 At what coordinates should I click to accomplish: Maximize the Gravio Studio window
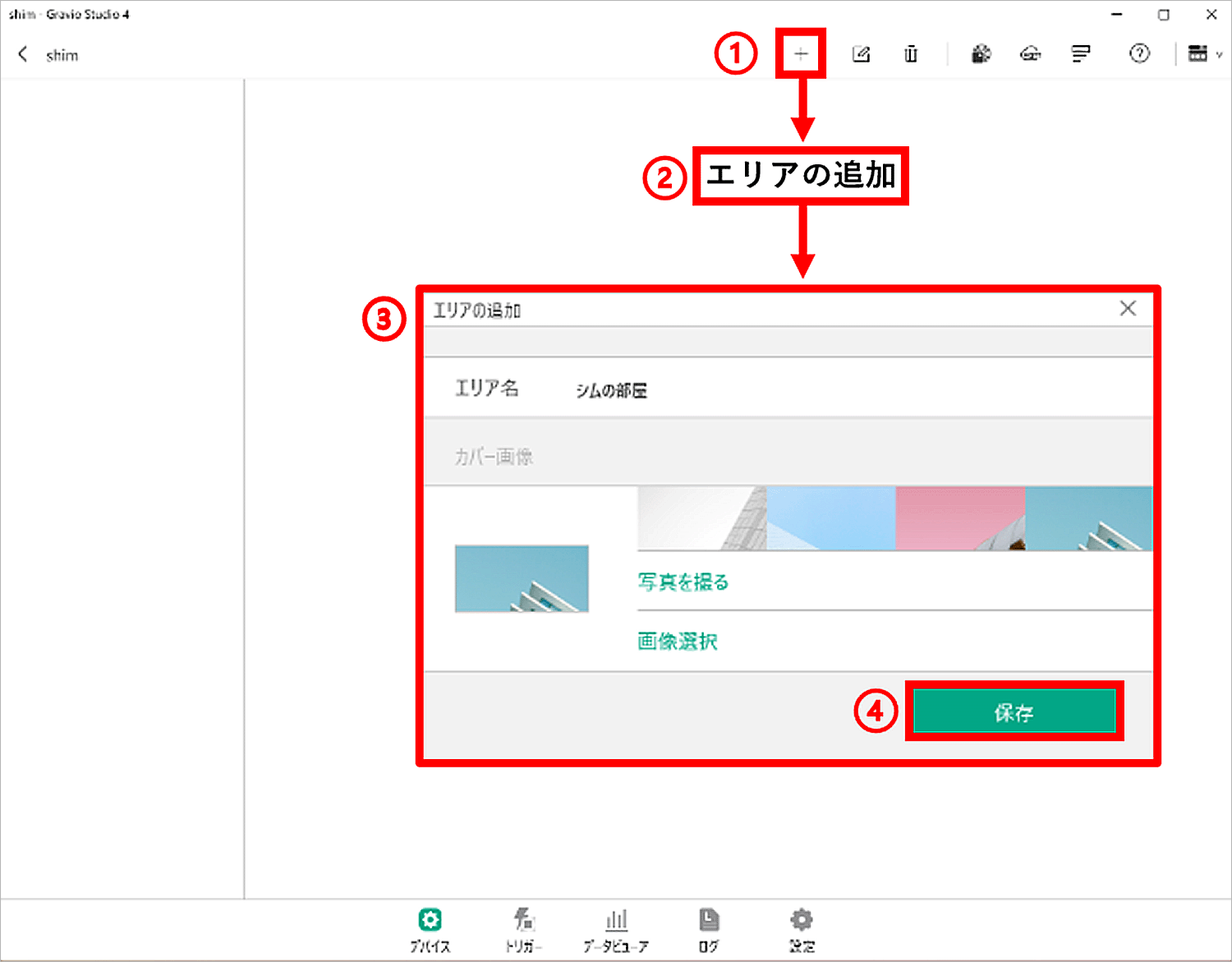point(1164,14)
